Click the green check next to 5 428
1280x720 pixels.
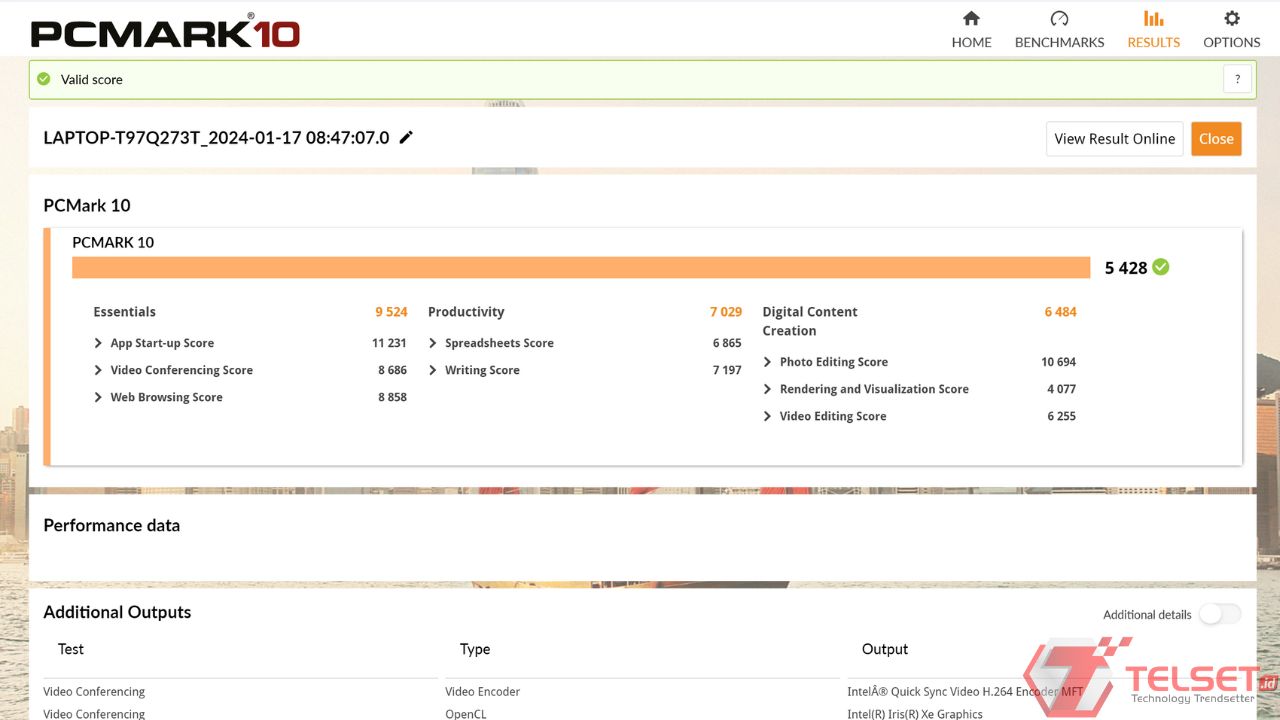click(x=1160, y=267)
